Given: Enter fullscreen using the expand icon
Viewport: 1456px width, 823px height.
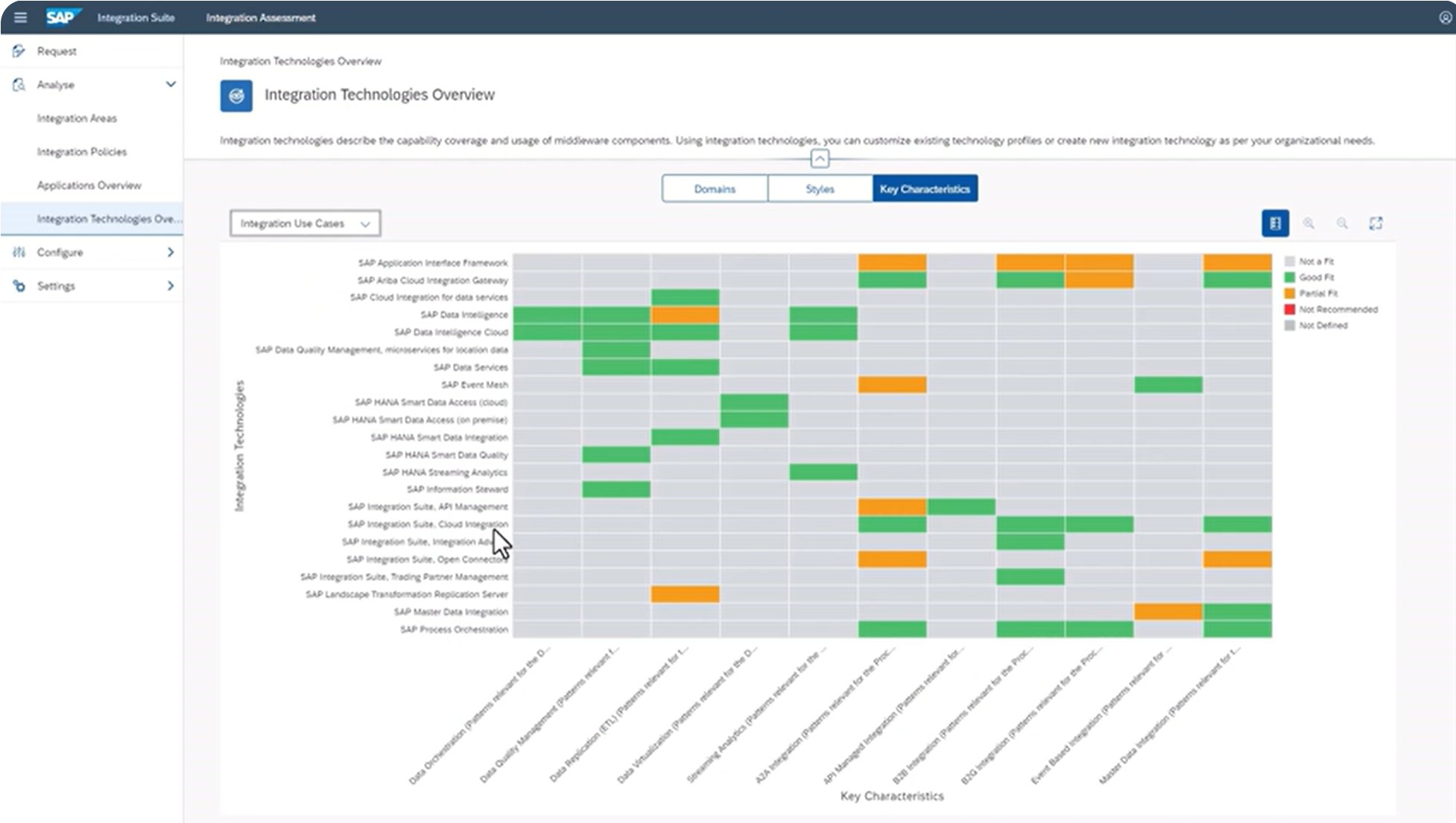Looking at the screenshot, I should (x=1376, y=223).
